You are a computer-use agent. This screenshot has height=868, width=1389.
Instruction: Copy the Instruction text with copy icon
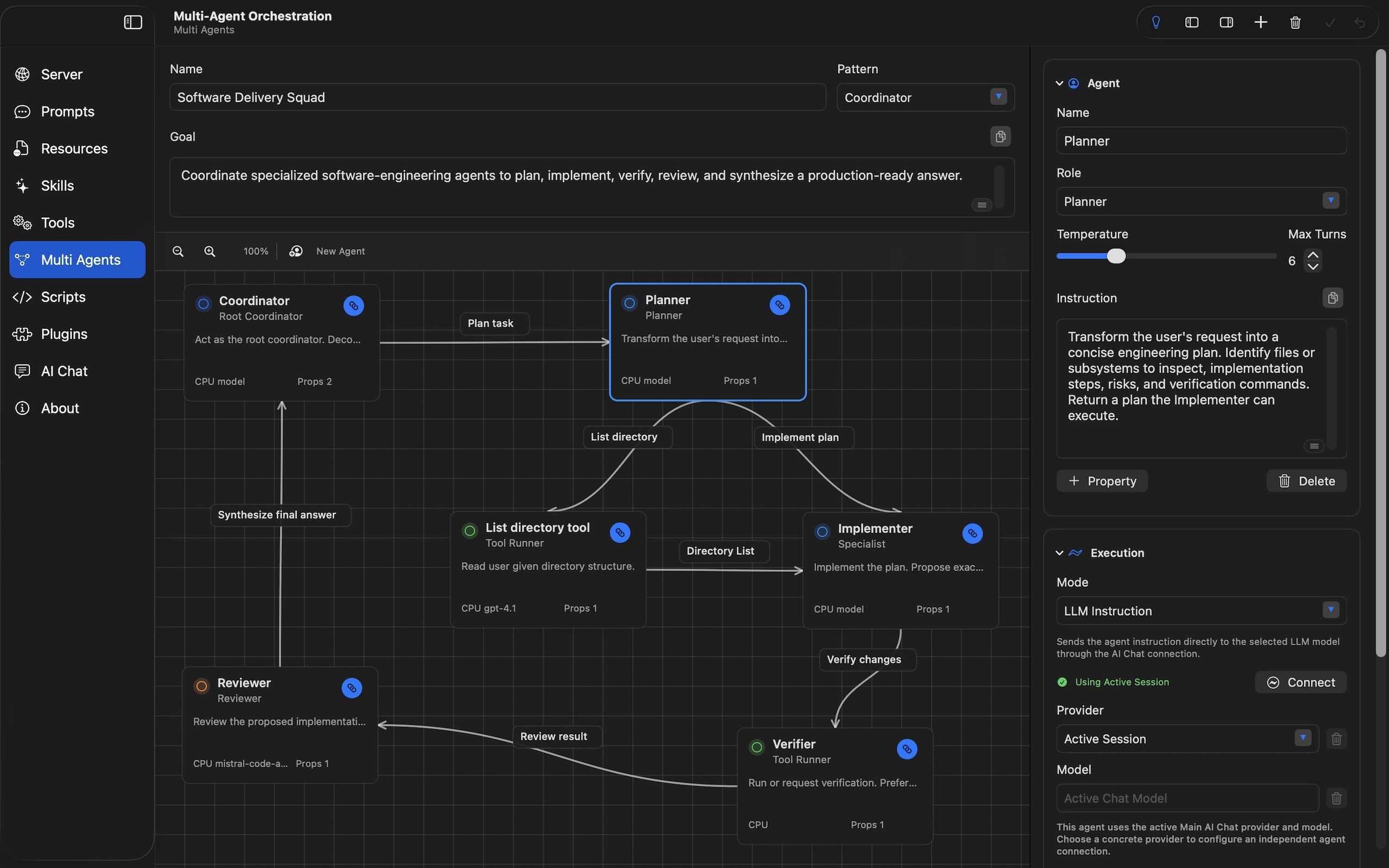pos(1333,298)
